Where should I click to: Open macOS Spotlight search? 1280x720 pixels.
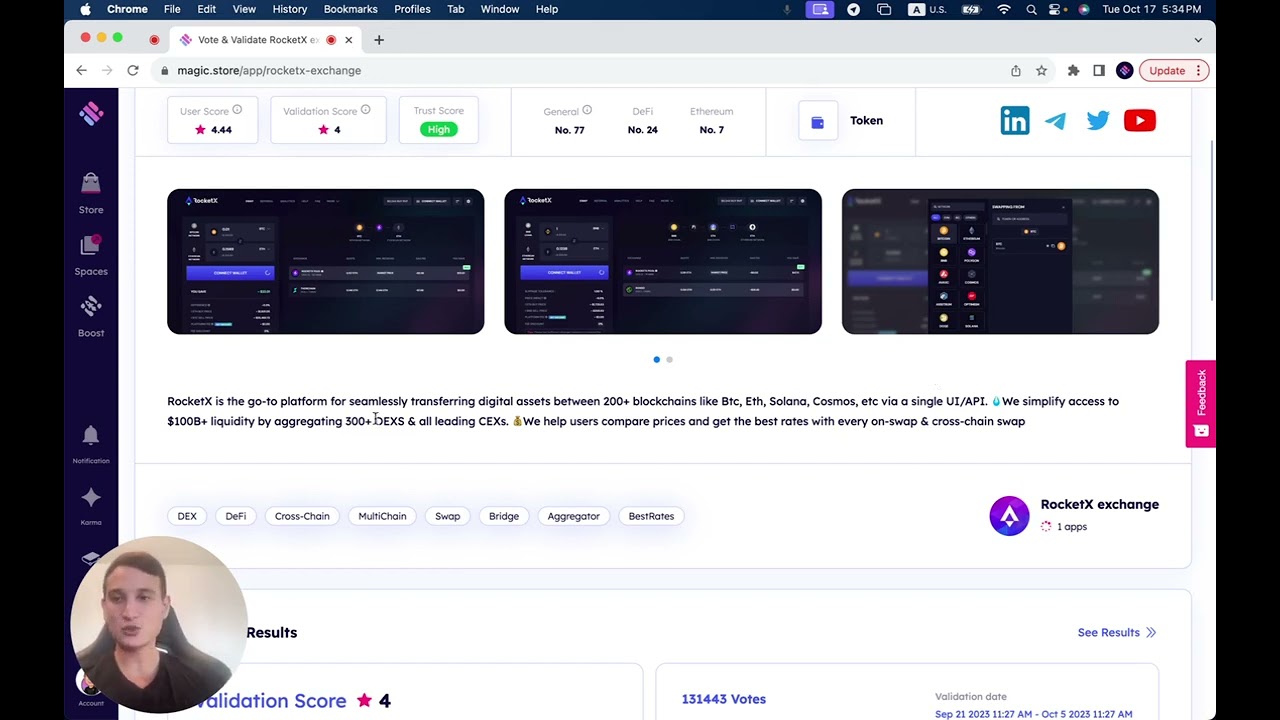pyautogui.click(x=1031, y=9)
